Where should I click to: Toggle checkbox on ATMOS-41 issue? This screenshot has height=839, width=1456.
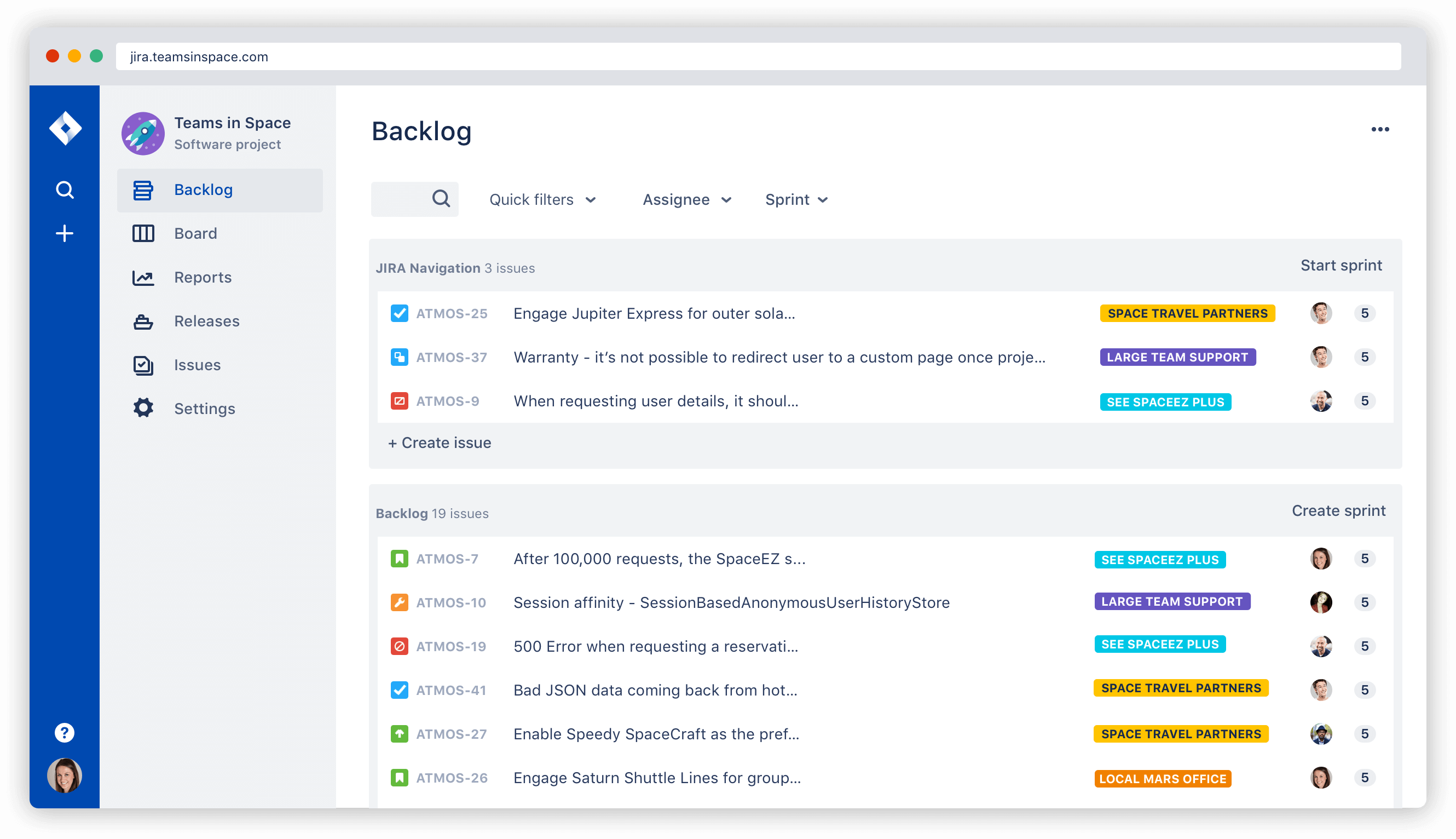(x=397, y=689)
